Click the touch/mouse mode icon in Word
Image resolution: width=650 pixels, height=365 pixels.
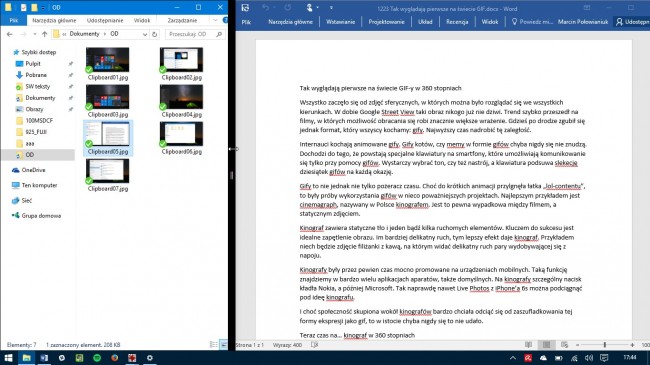coord(309,8)
